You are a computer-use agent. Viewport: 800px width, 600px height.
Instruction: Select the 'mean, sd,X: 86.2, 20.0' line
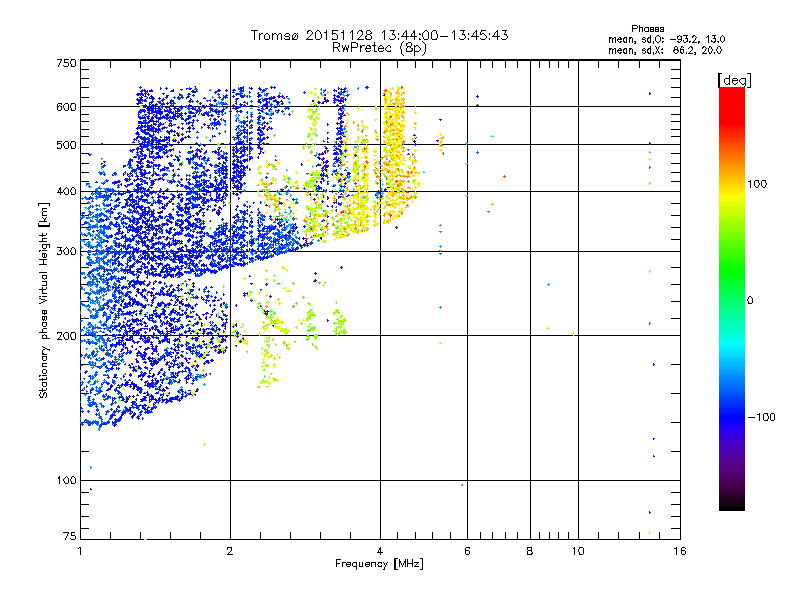(x=665, y=50)
